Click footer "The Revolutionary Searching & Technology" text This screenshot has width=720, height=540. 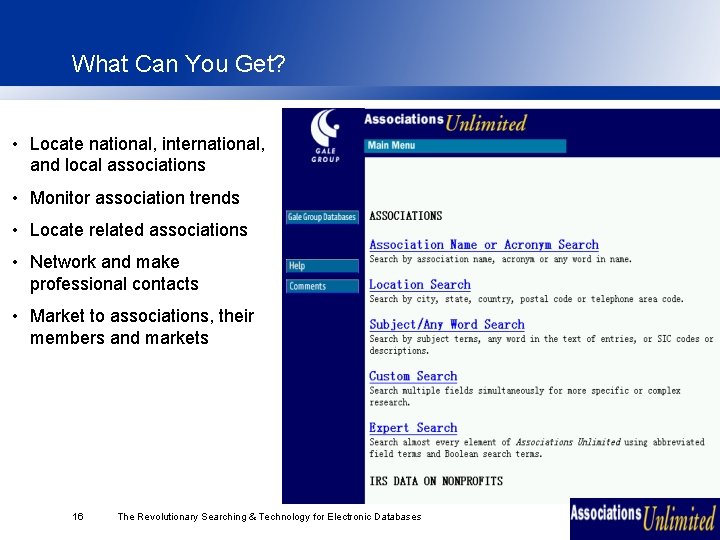[x=269, y=517]
